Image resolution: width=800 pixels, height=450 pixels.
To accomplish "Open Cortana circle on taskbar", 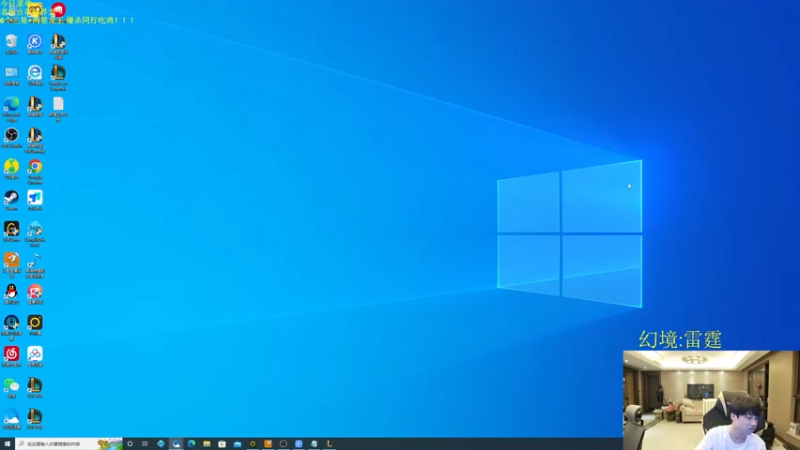I will [x=130, y=444].
